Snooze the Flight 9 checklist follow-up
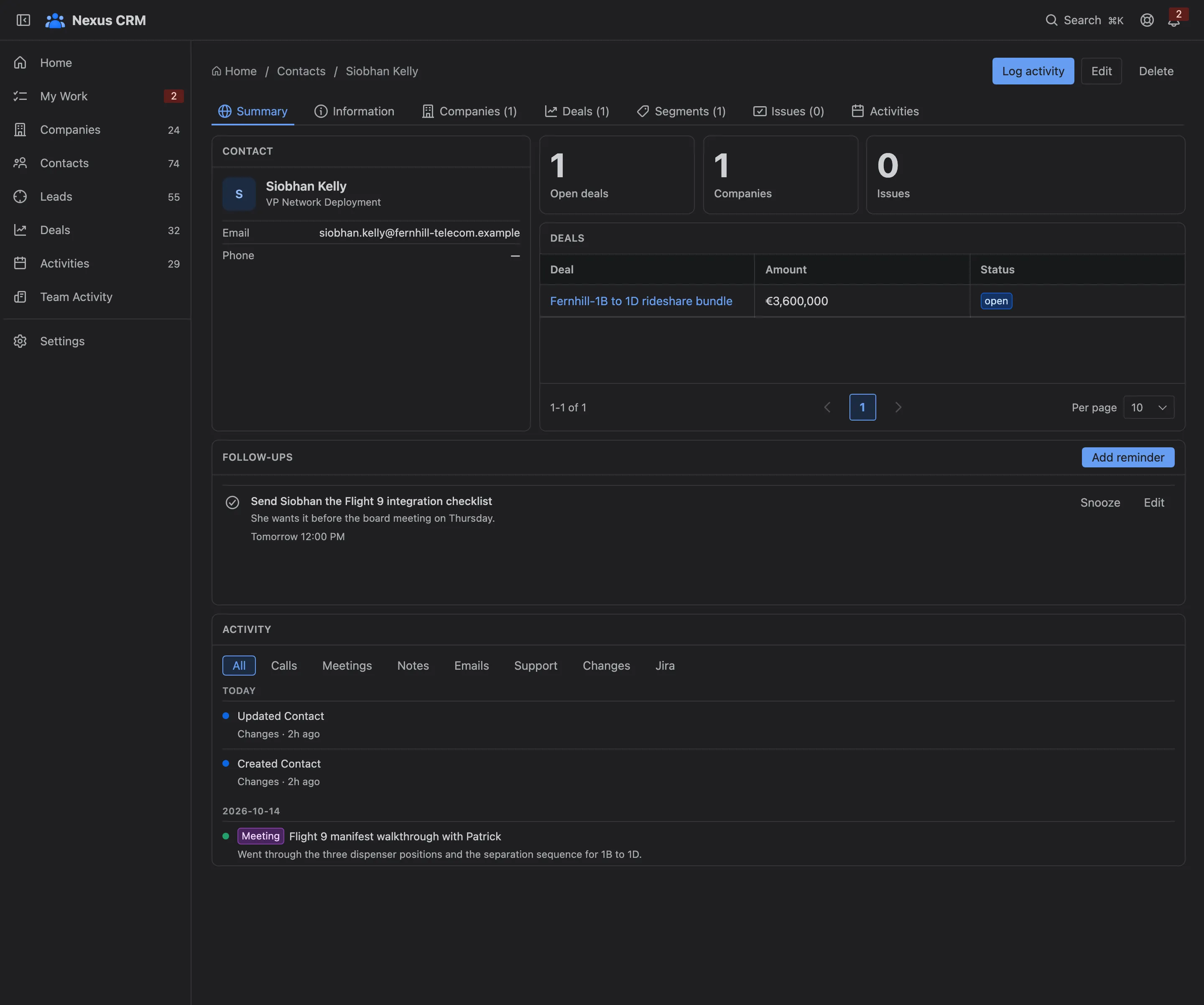 [x=1099, y=502]
